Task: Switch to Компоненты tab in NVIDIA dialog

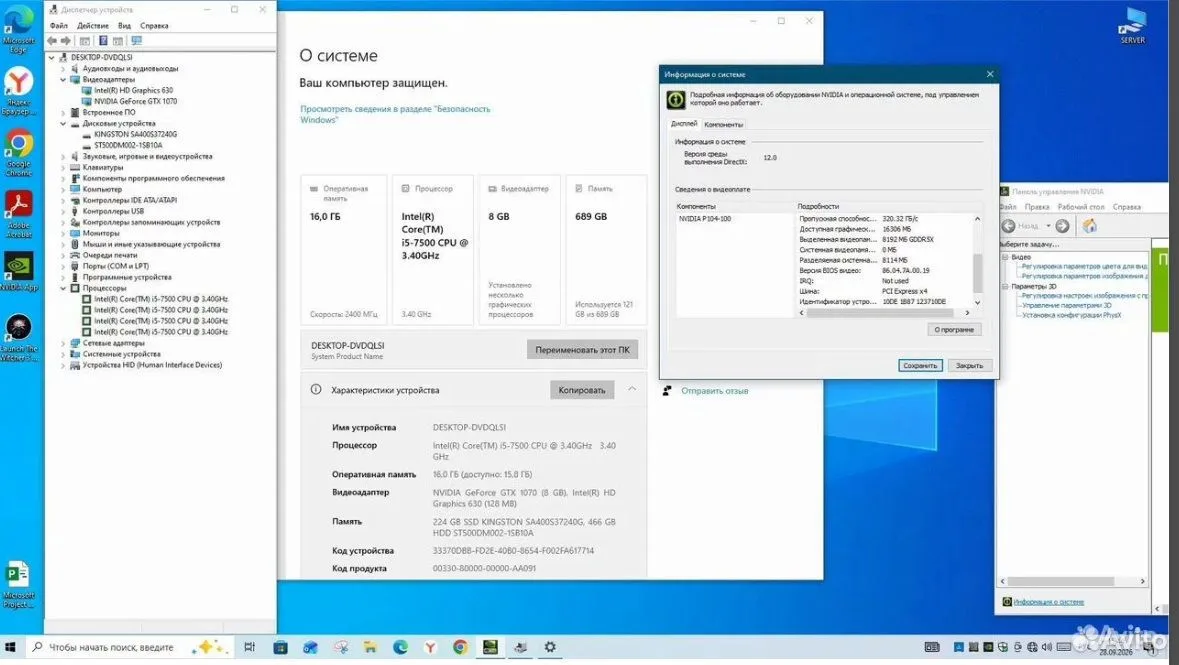Action: [723, 124]
